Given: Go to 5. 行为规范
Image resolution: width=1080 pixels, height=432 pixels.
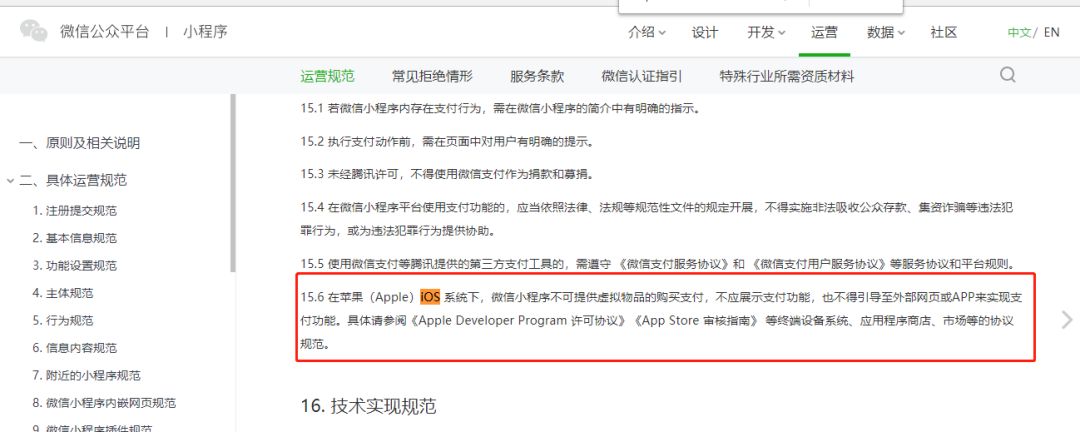Looking at the screenshot, I should (63, 321).
